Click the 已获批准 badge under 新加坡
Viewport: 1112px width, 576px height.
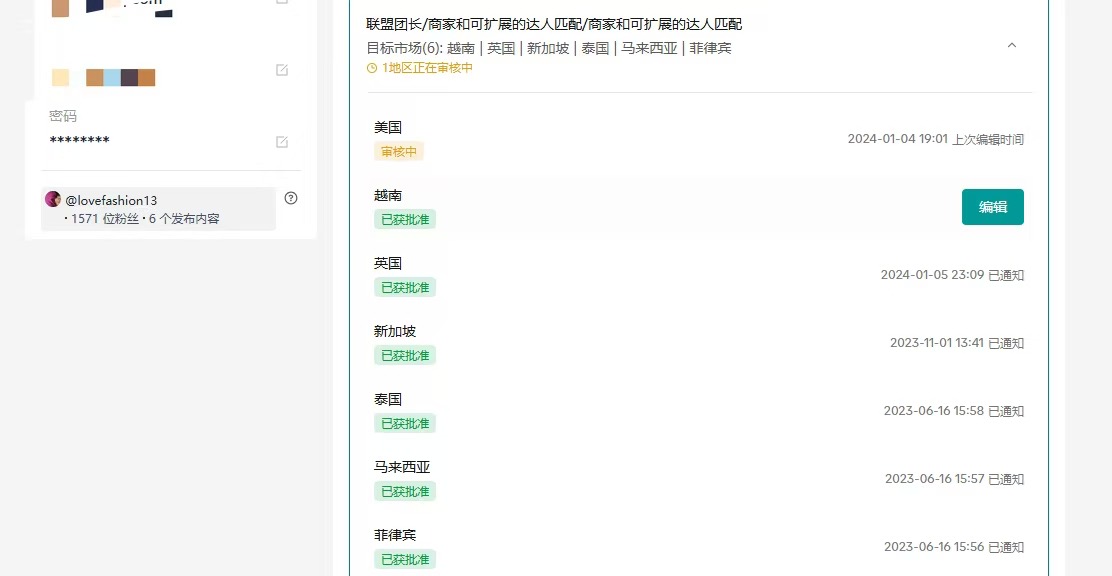coord(405,355)
